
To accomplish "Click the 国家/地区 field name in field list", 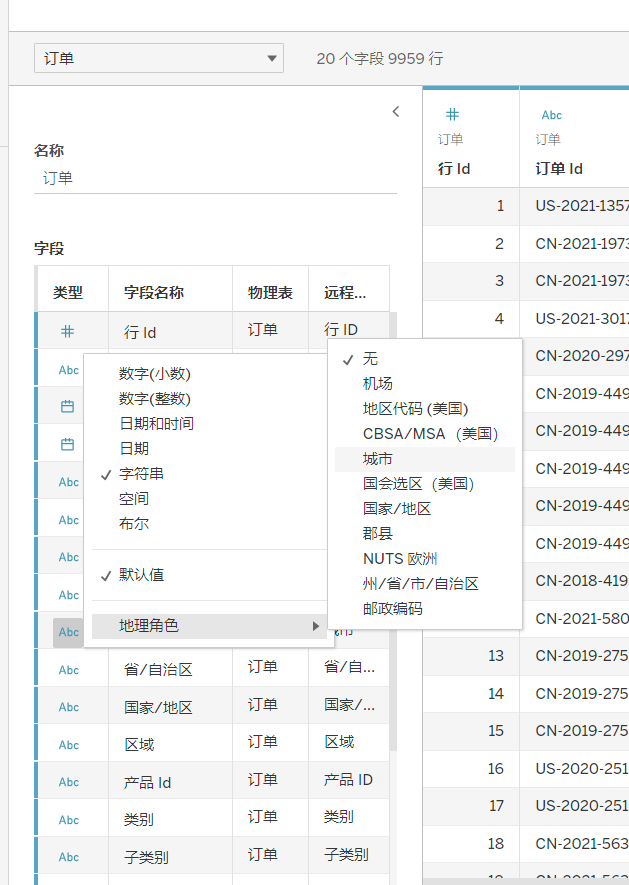I will (x=170, y=707).
